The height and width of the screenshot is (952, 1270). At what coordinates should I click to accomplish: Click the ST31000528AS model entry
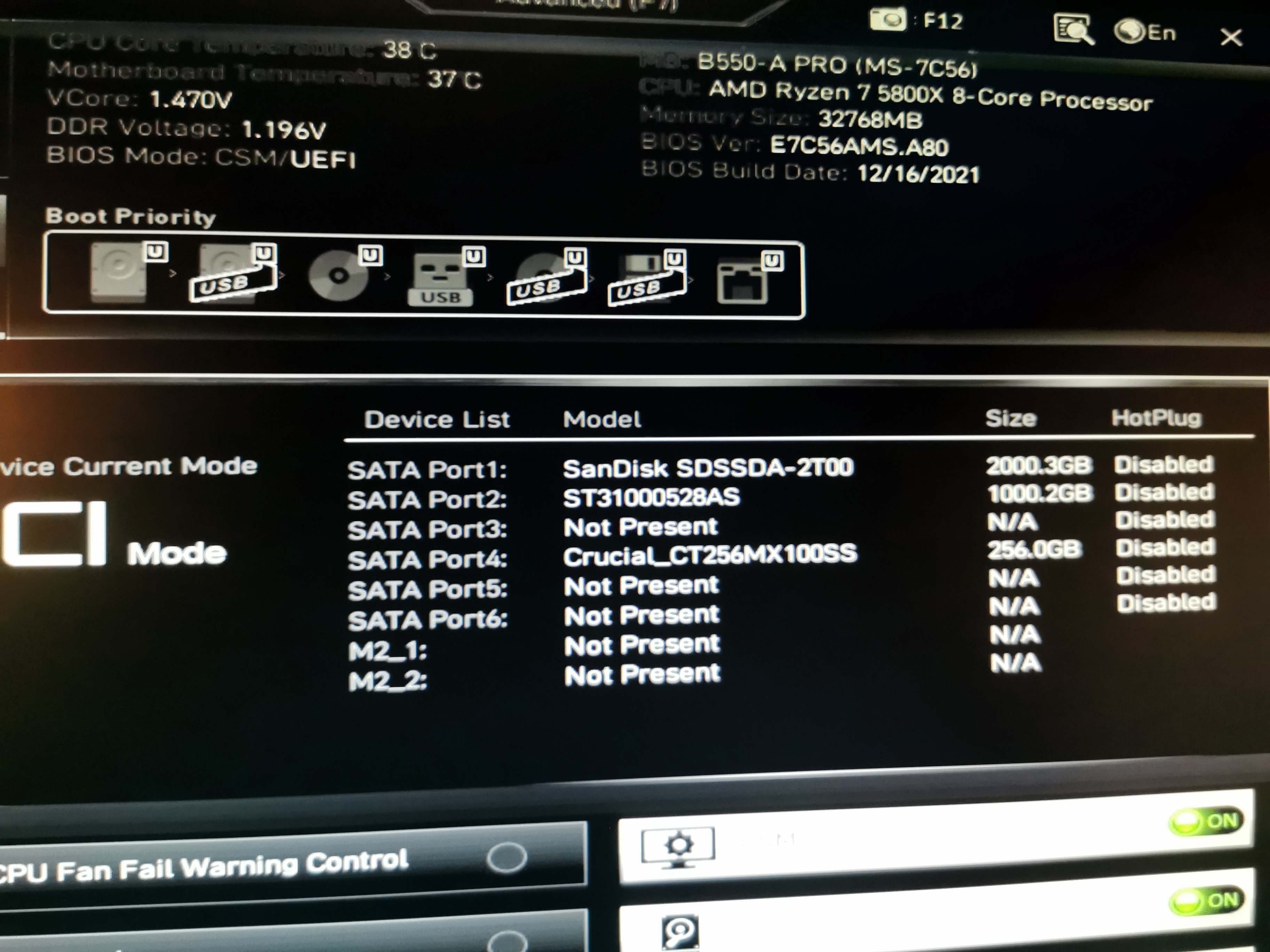[x=652, y=497]
